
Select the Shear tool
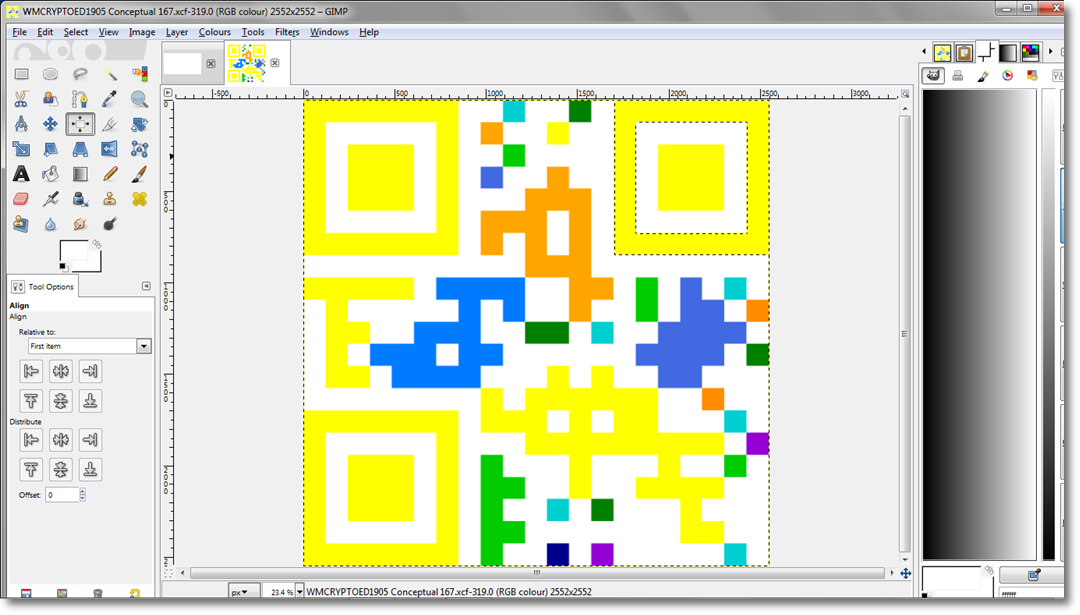click(50, 149)
